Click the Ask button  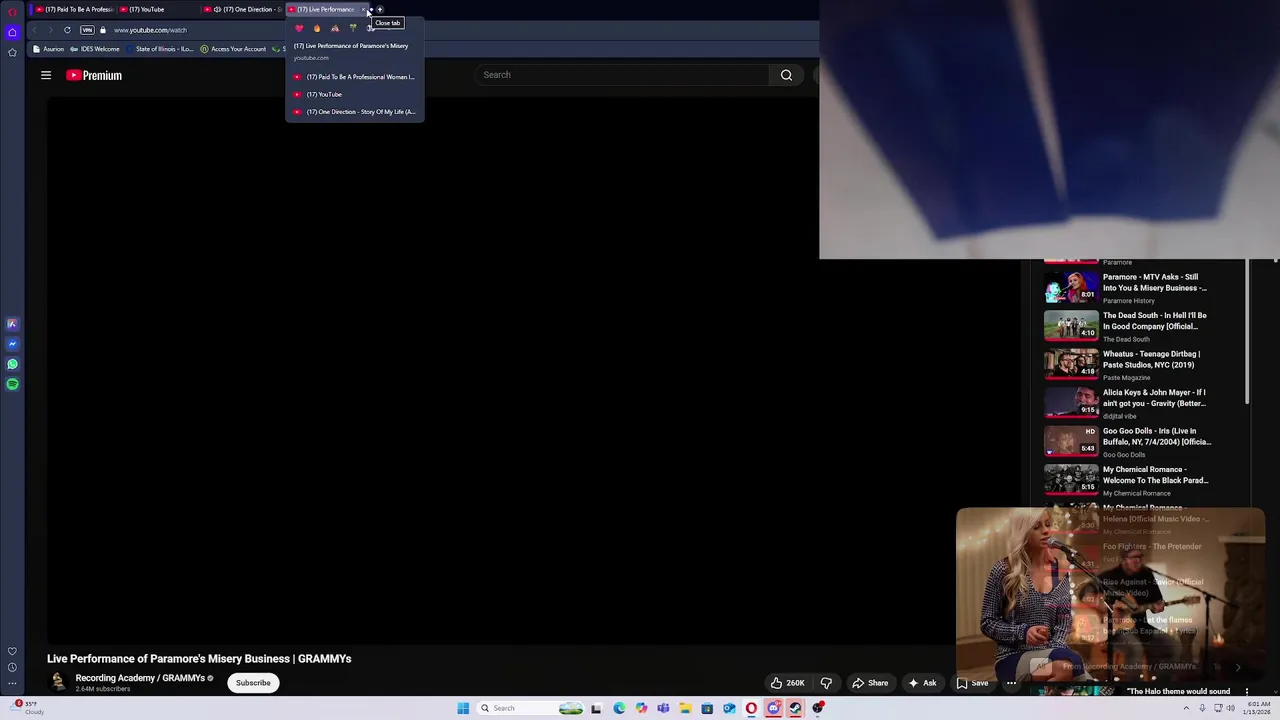pyautogui.click(x=921, y=683)
